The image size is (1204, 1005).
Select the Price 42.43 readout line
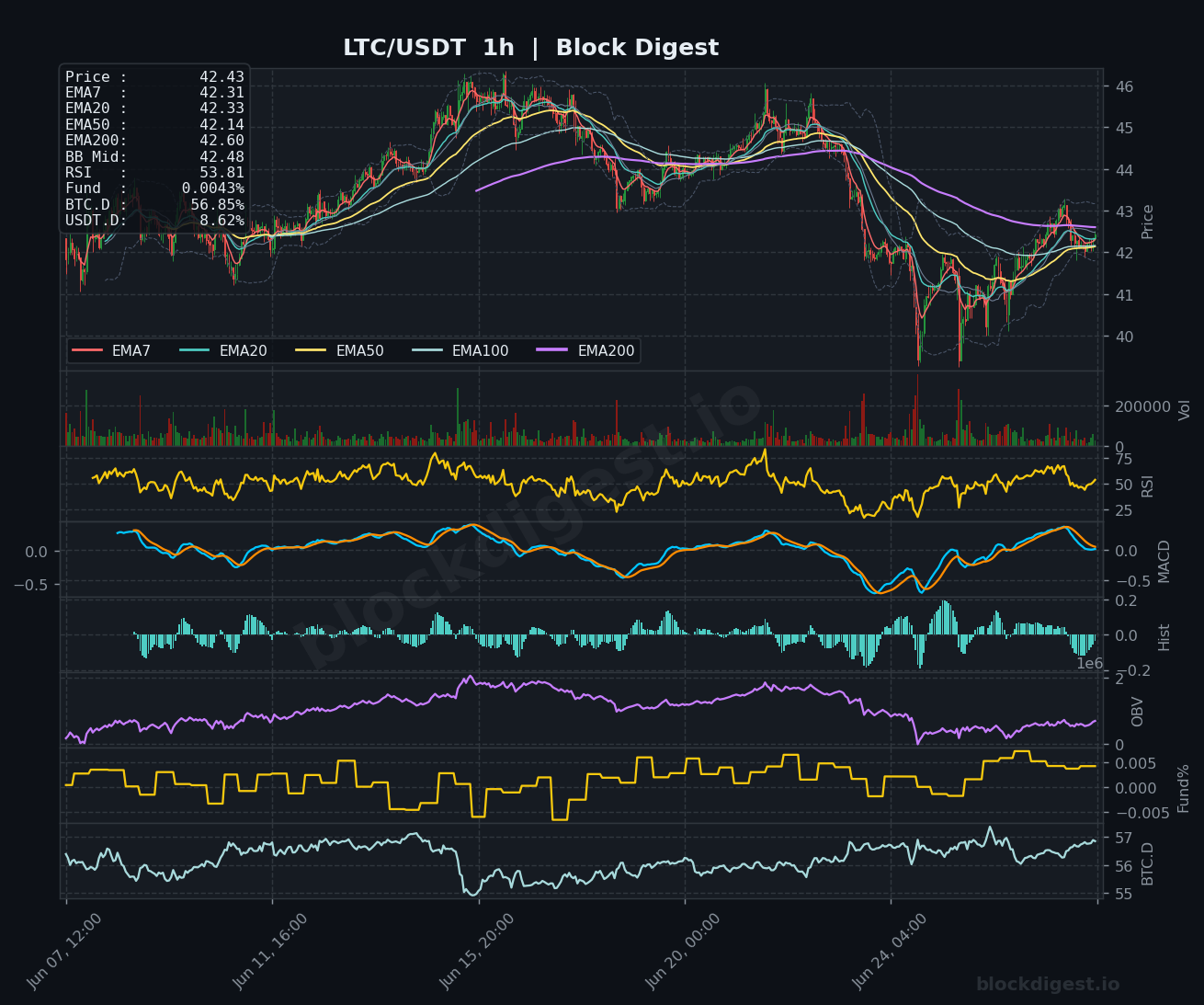pyautogui.click(x=154, y=77)
